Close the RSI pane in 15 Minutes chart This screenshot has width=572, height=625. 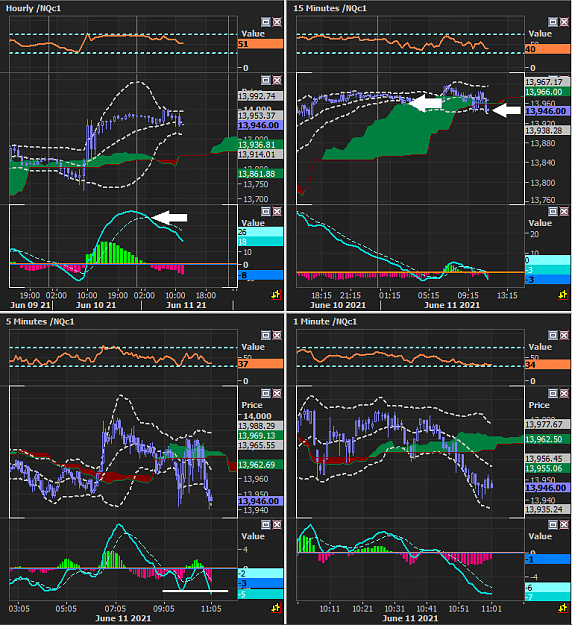pos(564,22)
